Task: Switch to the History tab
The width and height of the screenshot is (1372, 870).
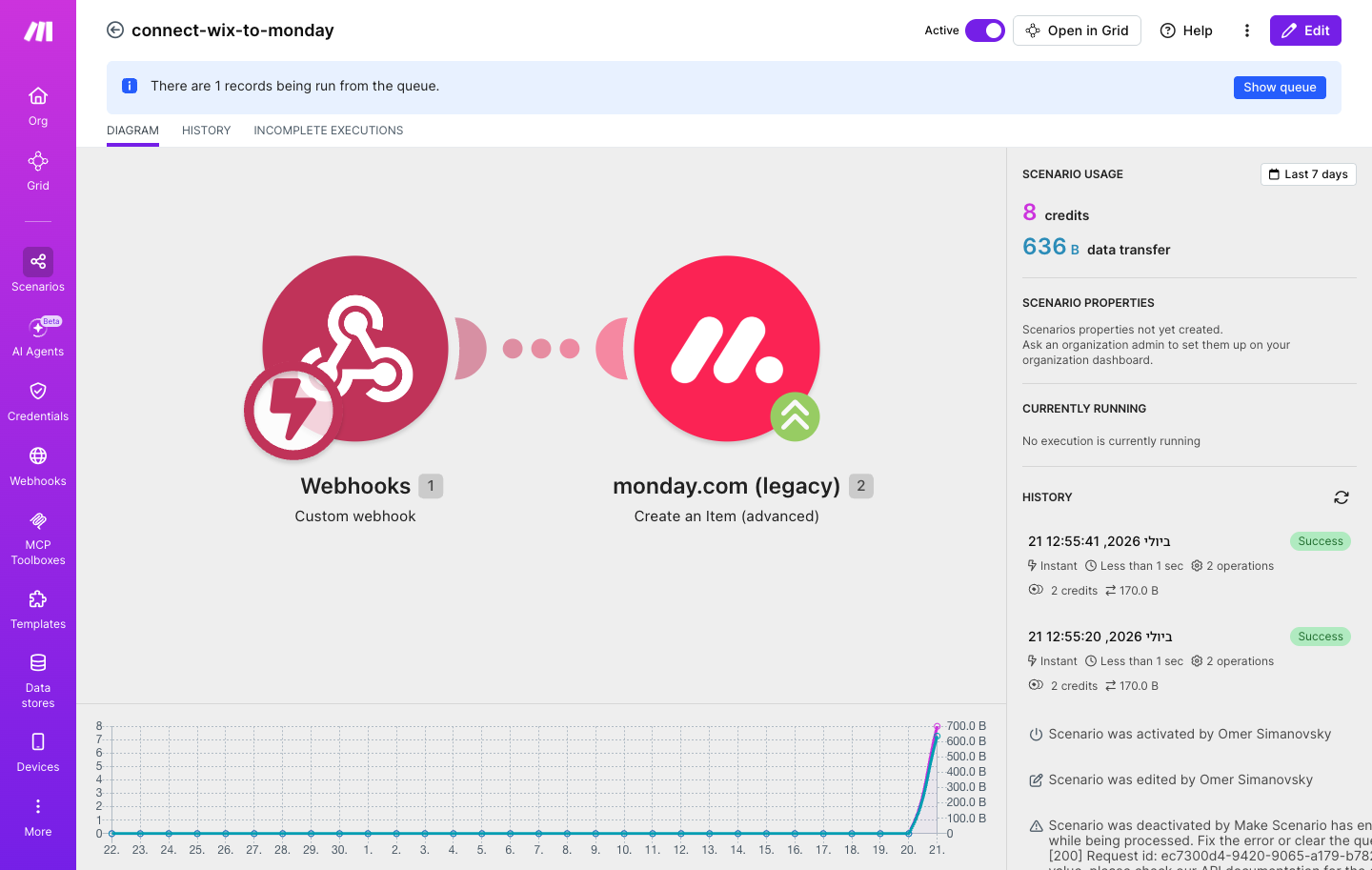Action: (x=206, y=131)
